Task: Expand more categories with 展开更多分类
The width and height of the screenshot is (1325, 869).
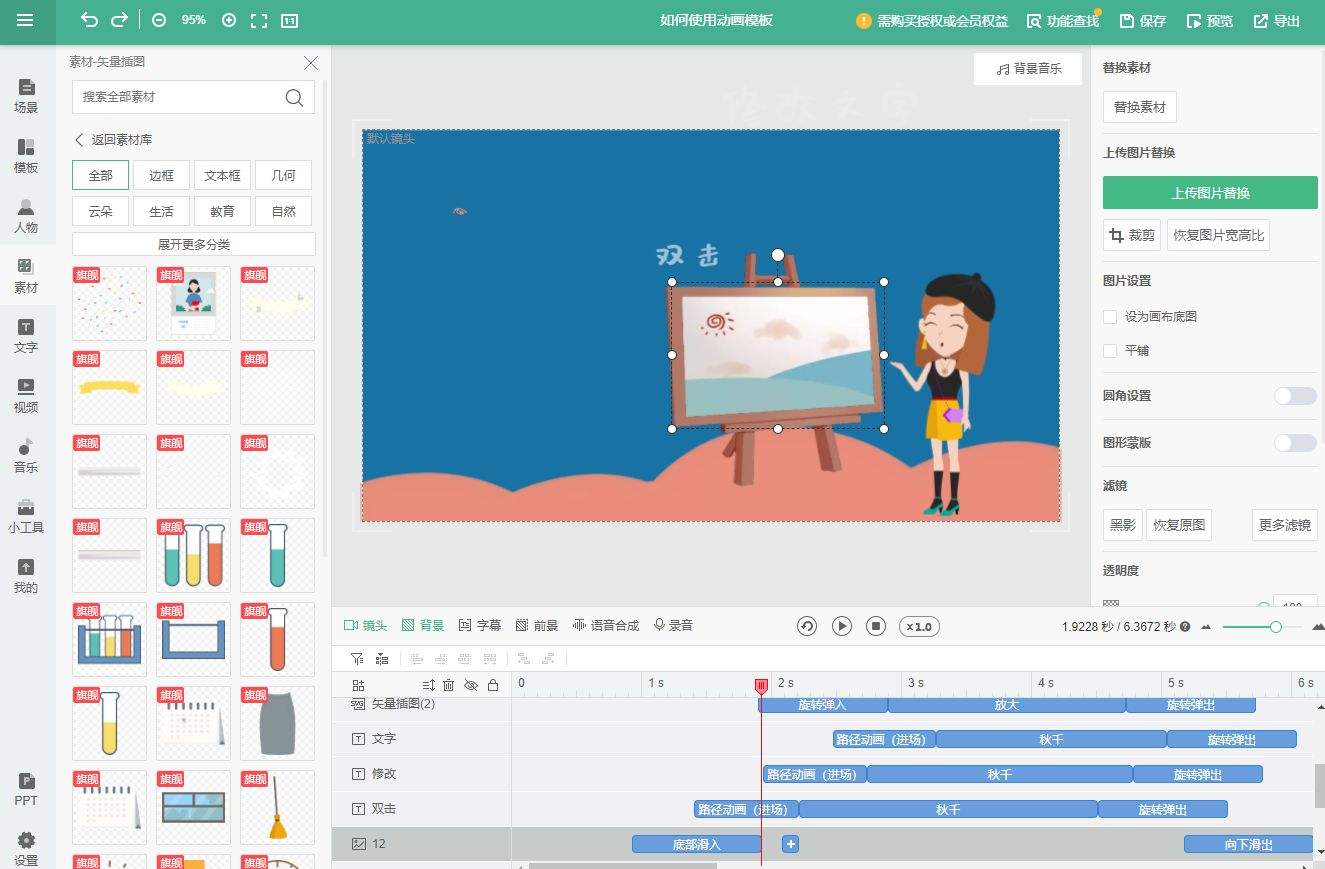Action: point(194,244)
